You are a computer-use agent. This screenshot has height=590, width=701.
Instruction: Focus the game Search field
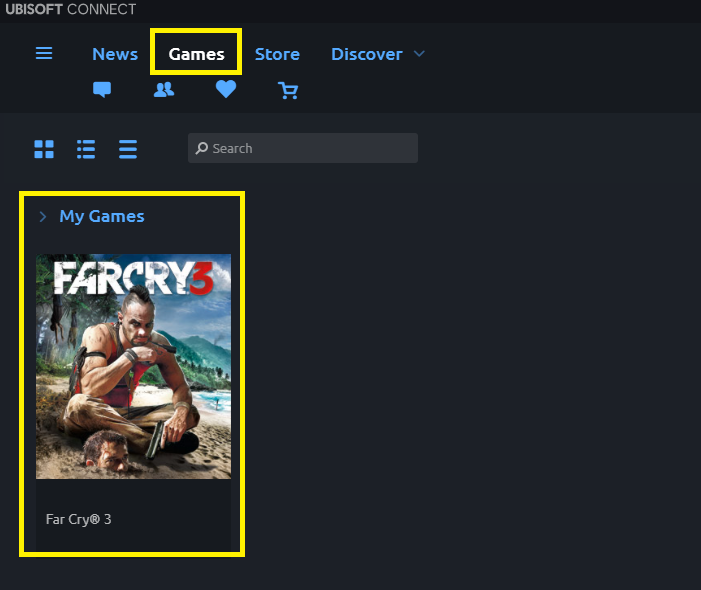(303, 148)
